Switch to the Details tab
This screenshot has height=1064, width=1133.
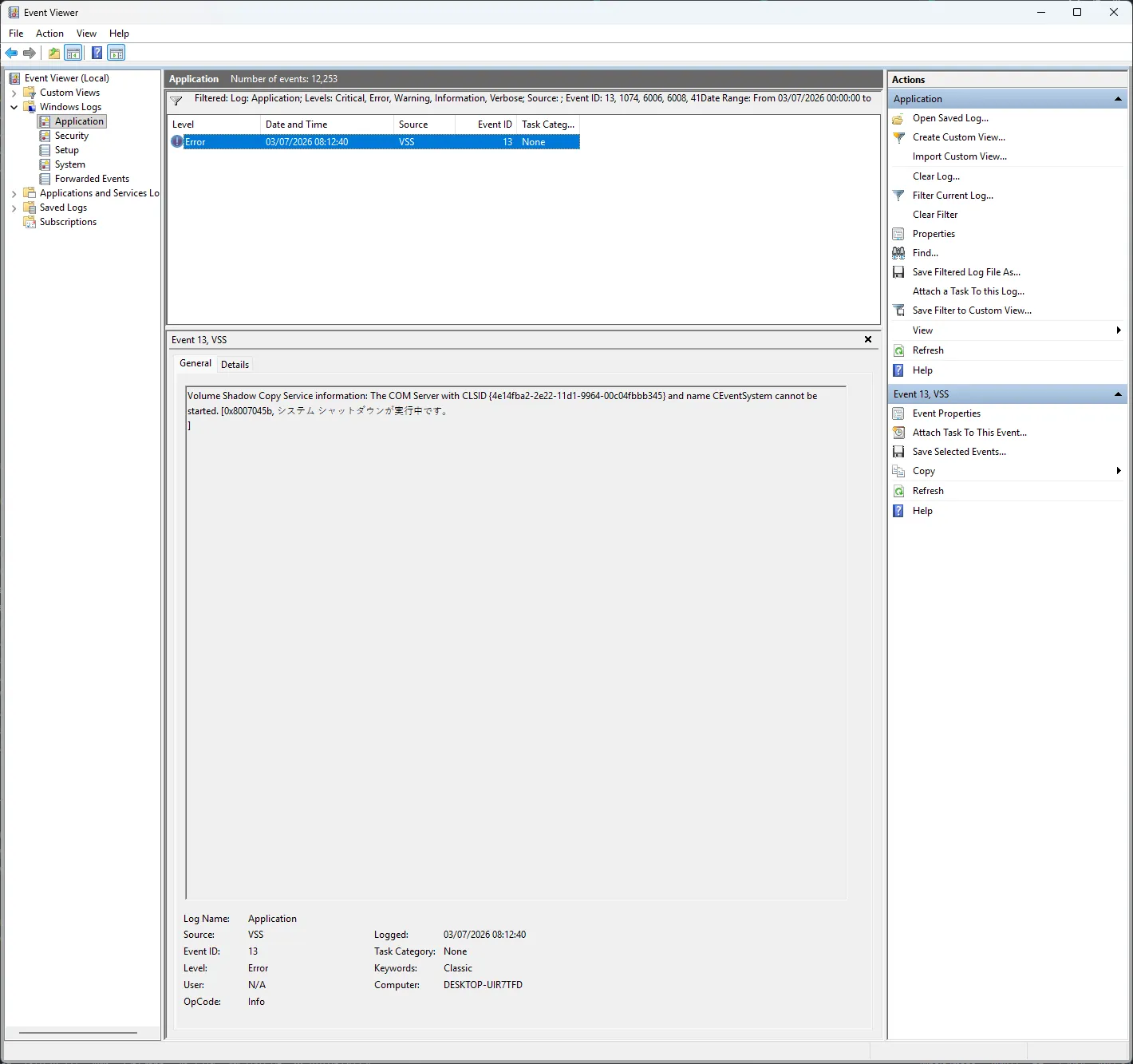pyautogui.click(x=235, y=365)
